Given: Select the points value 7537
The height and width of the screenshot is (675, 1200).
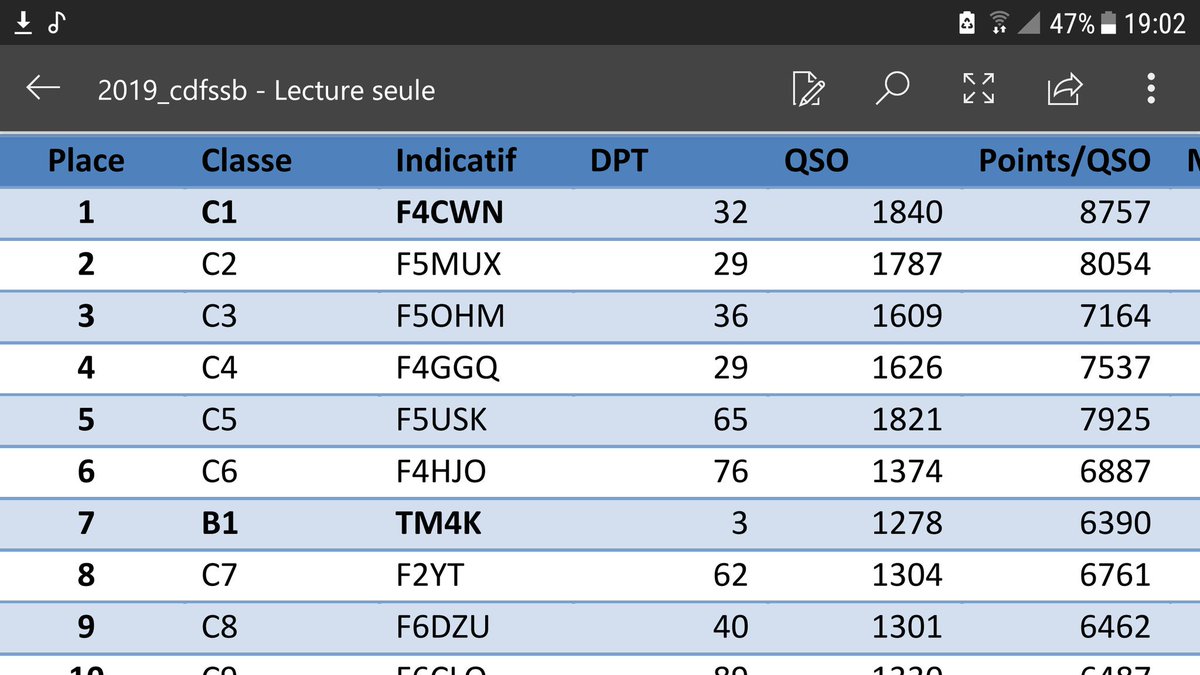Looking at the screenshot, I should point(1115,368).
